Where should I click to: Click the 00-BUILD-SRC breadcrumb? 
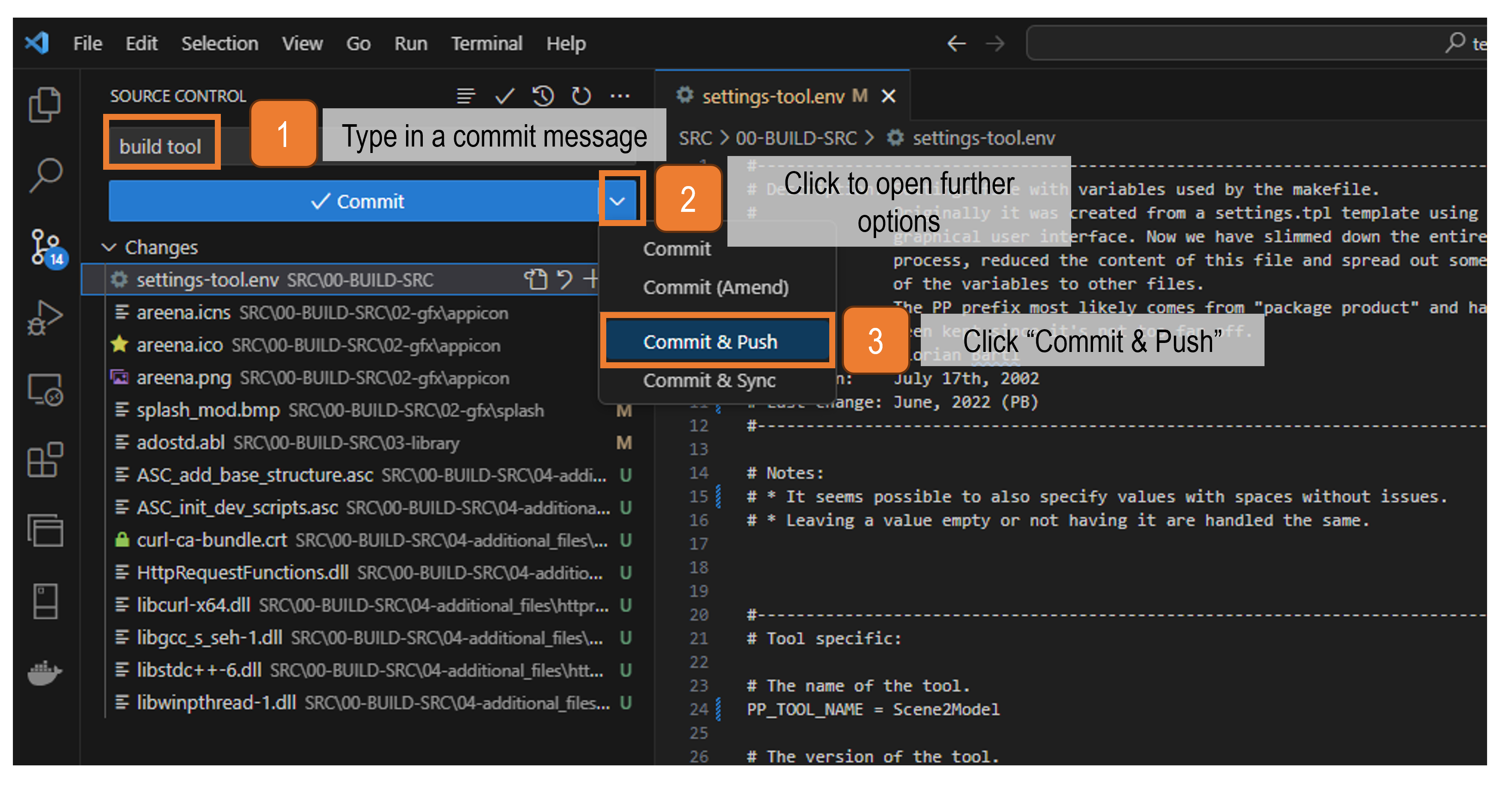[x=796, y=138]
